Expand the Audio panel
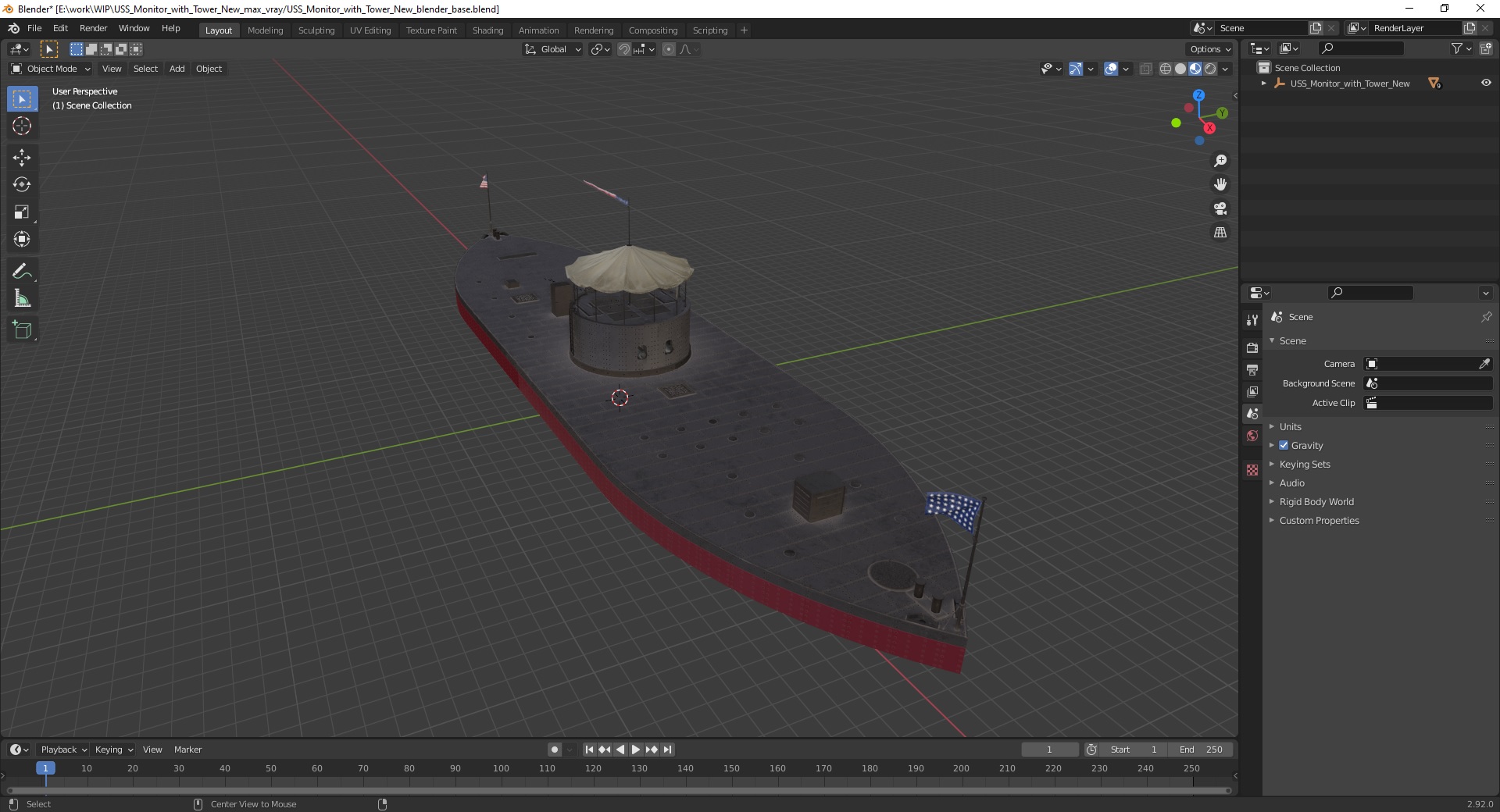The height and width of the screenshot is (812, 1500). pyautogui.click(x=1291, y=483)
